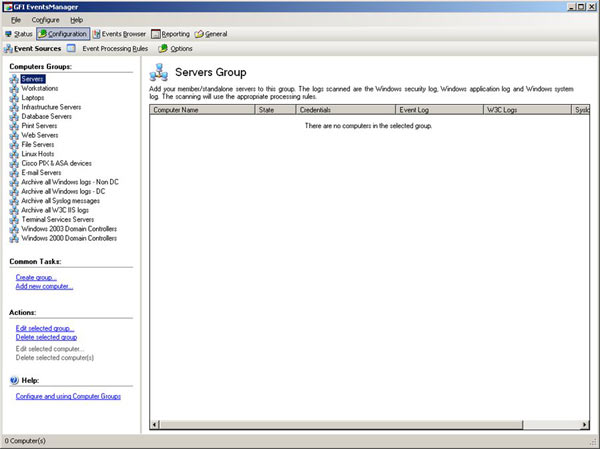This screenshot has height=449, width=600.
Task: Switch to the Reporting tab
Action: pyautogui.click(x=171, y=34)
